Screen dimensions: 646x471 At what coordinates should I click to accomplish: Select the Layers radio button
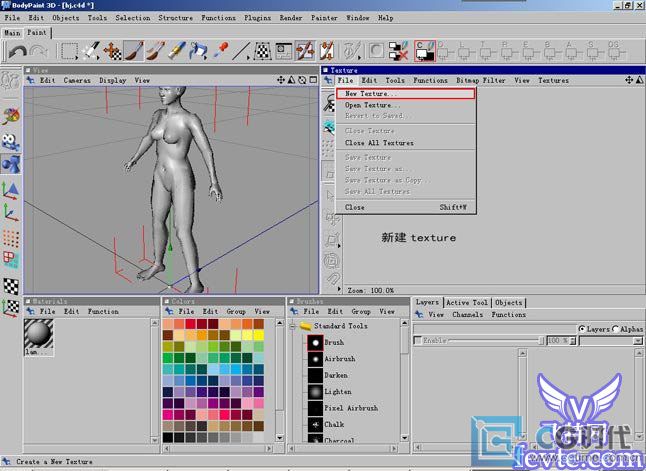pyautogui.click(x=582, y=328)
